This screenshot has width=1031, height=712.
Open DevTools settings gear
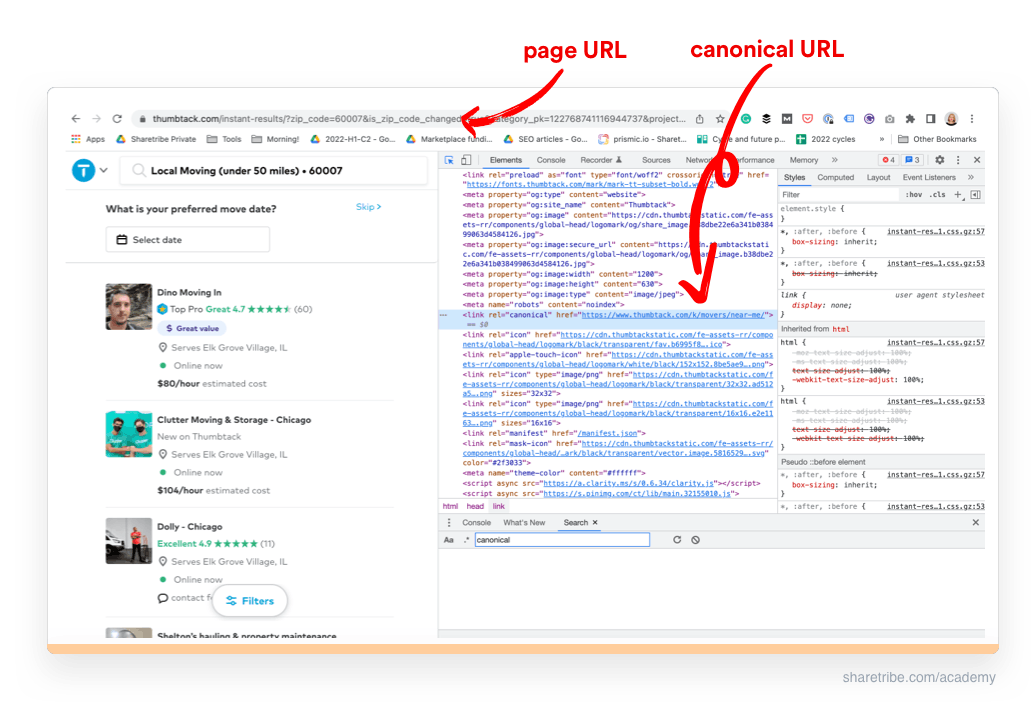pos(938,159)
